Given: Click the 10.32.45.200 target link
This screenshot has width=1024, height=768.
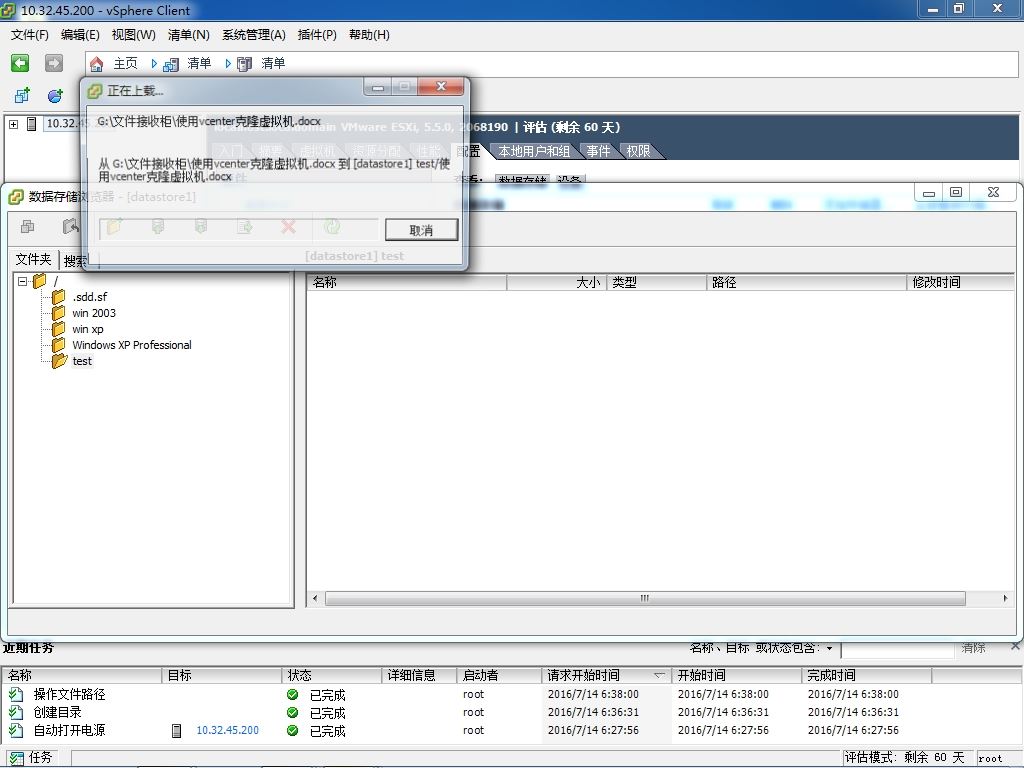Looking at the screenshot, I should 227,730.
